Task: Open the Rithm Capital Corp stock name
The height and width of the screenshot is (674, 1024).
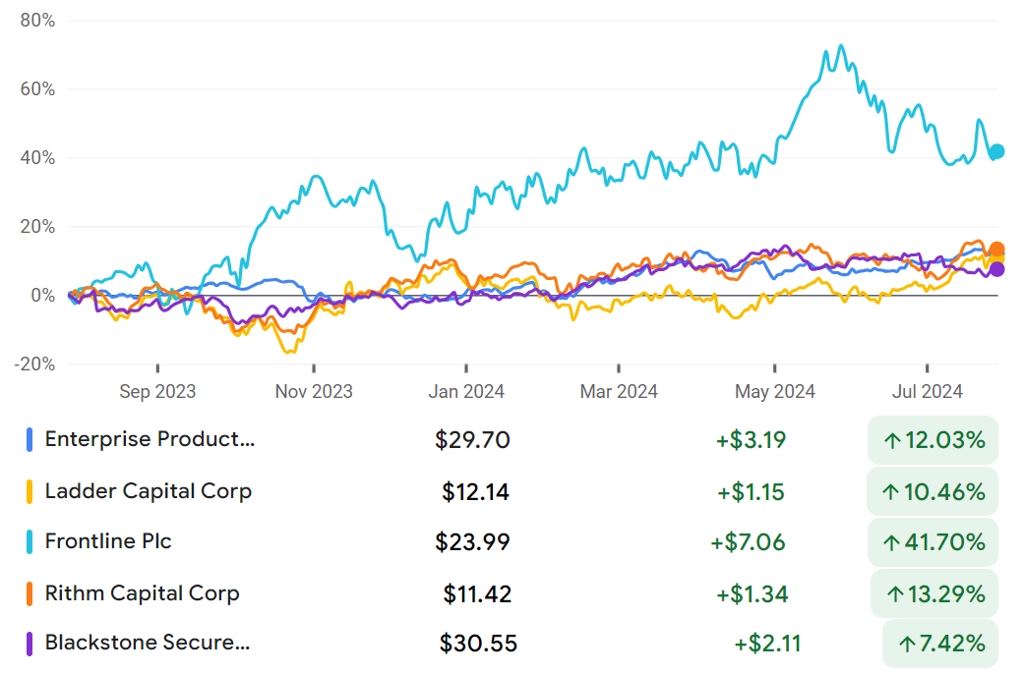Action: [142, 594]
